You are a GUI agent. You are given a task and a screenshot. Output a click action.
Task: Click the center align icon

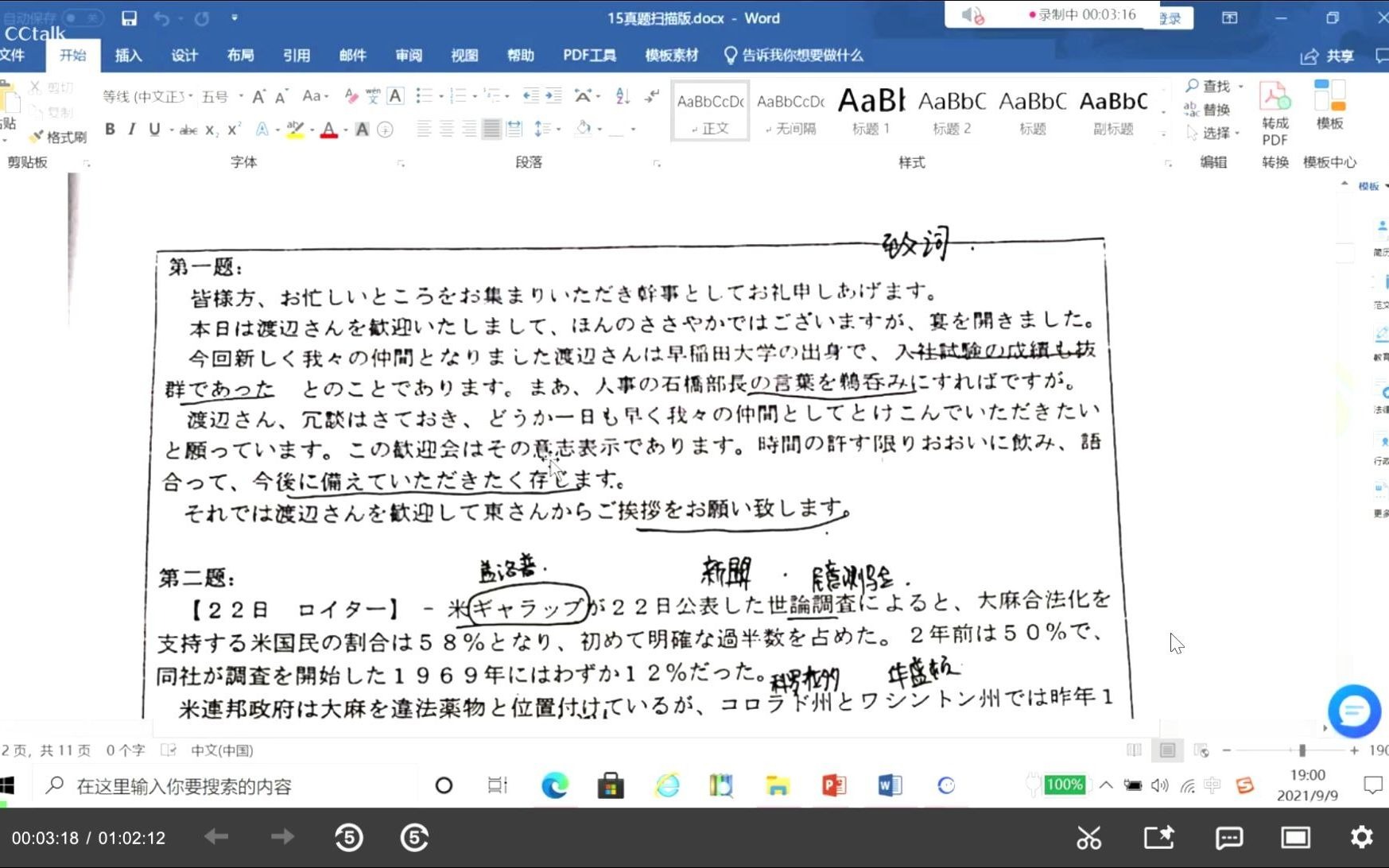pos(447,129)
